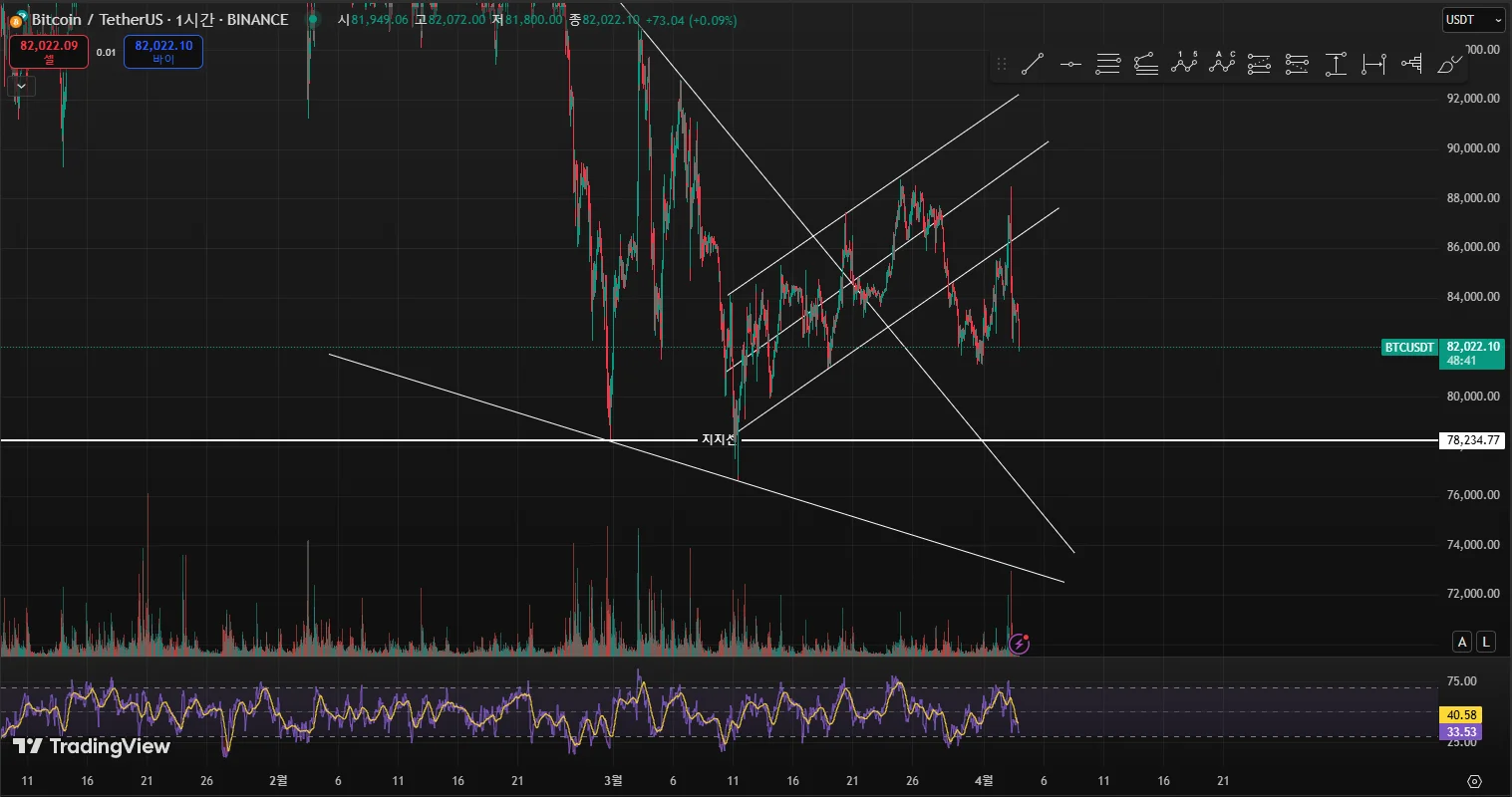The height and width of the screenshot is (797, 1512).
Task: Grab the favorites toolbar dotted handle
Action: (1002, 65)
